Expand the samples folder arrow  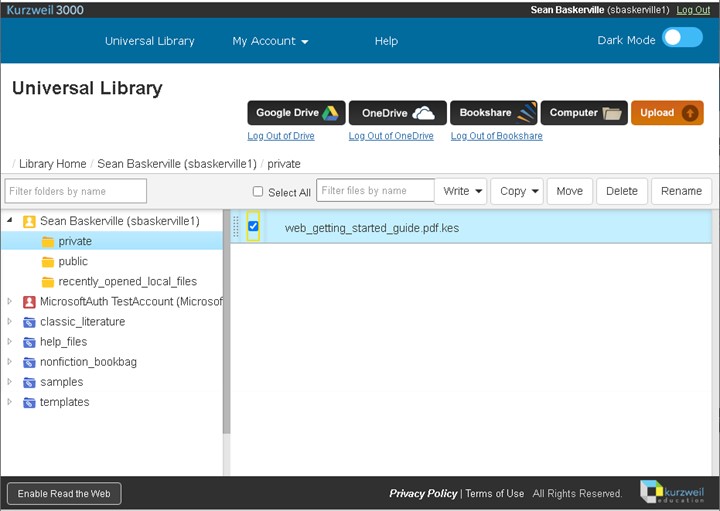coord(10,382)
